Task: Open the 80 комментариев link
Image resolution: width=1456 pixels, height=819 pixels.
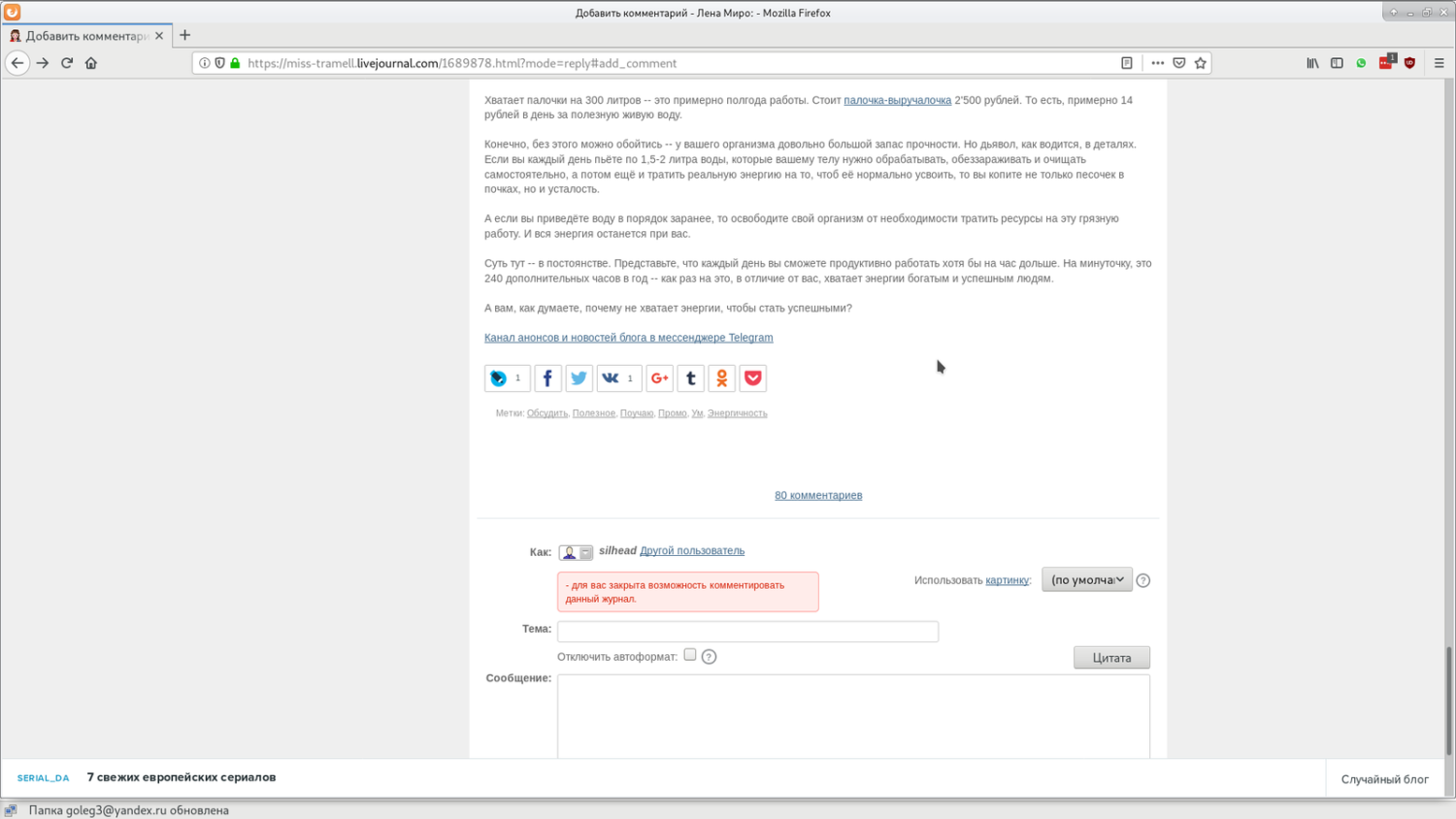Action: coord(818,495)
